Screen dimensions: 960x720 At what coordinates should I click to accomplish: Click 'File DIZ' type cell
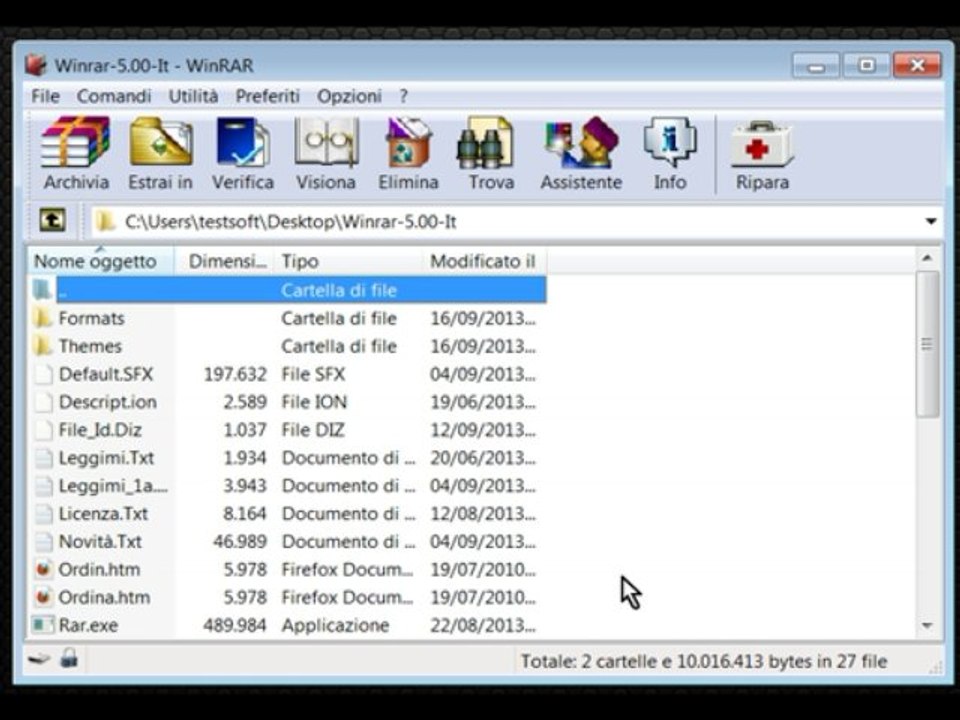point(312,430)
